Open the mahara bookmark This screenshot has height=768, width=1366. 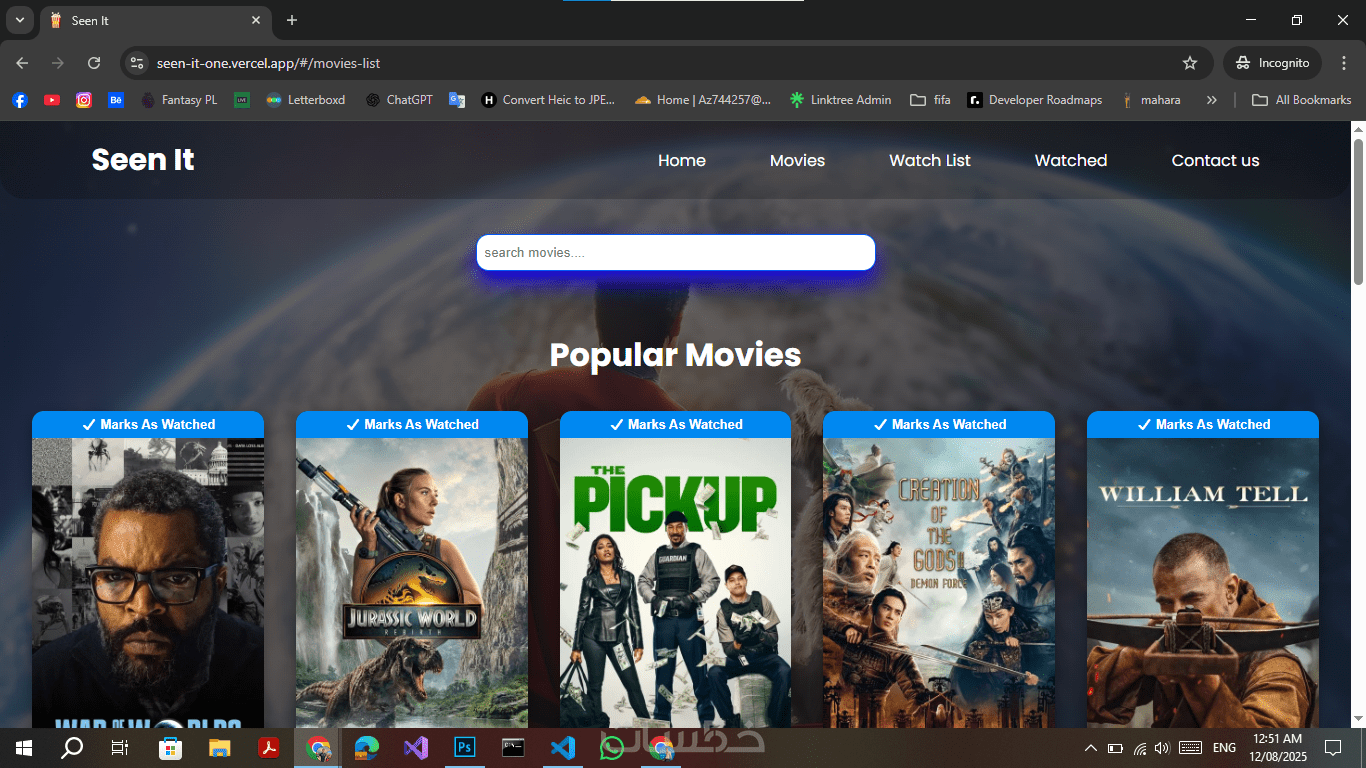[1150, 100]
